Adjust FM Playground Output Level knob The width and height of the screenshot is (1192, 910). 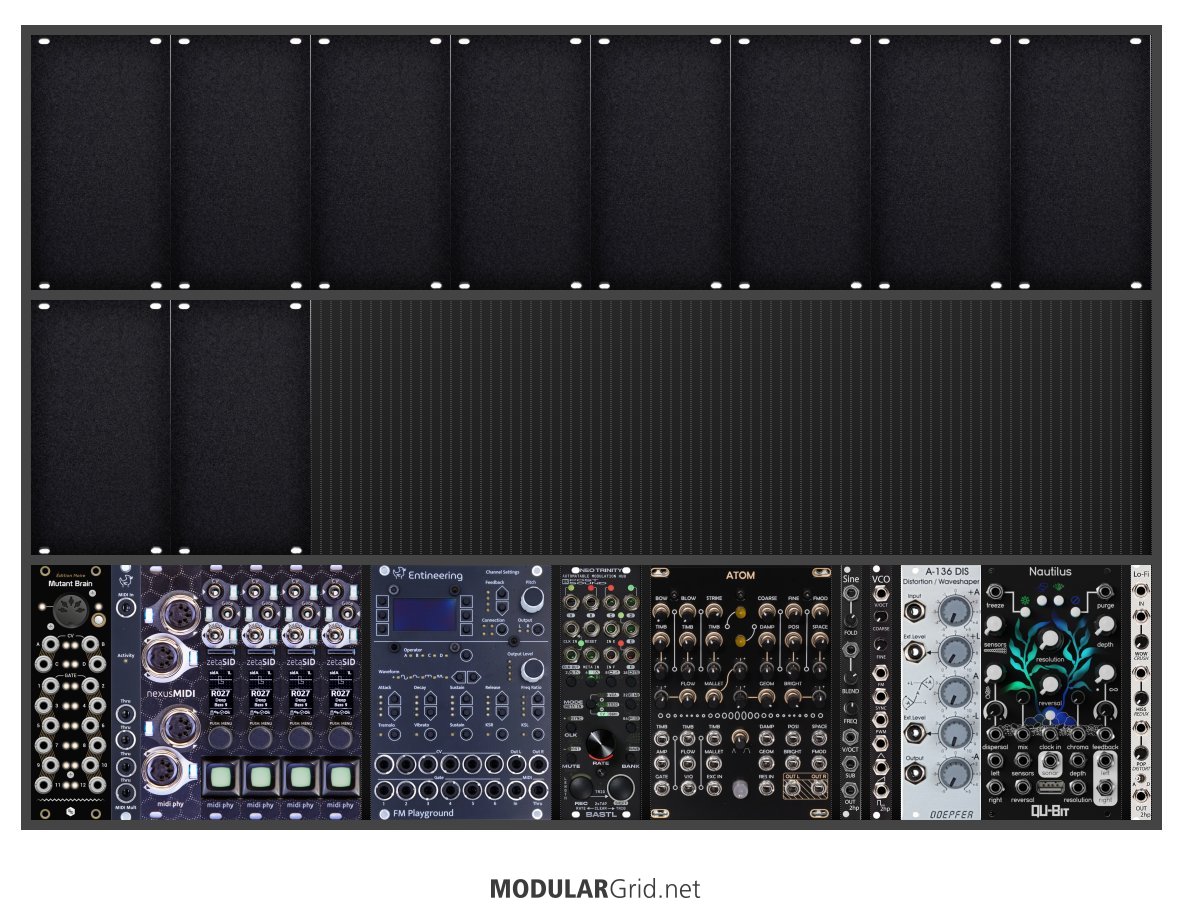tap(532, 670)
